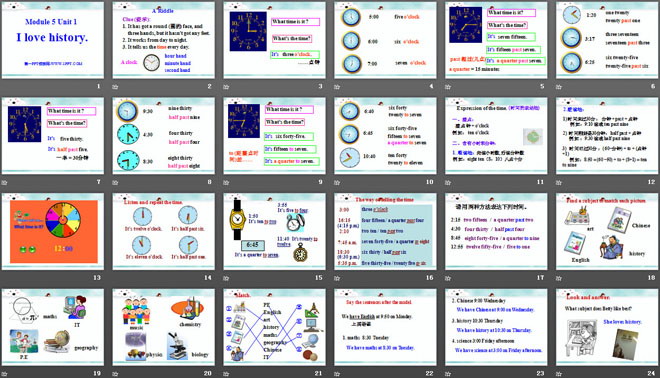The height and width of the screenshot is (378, 660).
Task: Select the 'A Riddle' slide thumbnail
Action: (163, 40)
